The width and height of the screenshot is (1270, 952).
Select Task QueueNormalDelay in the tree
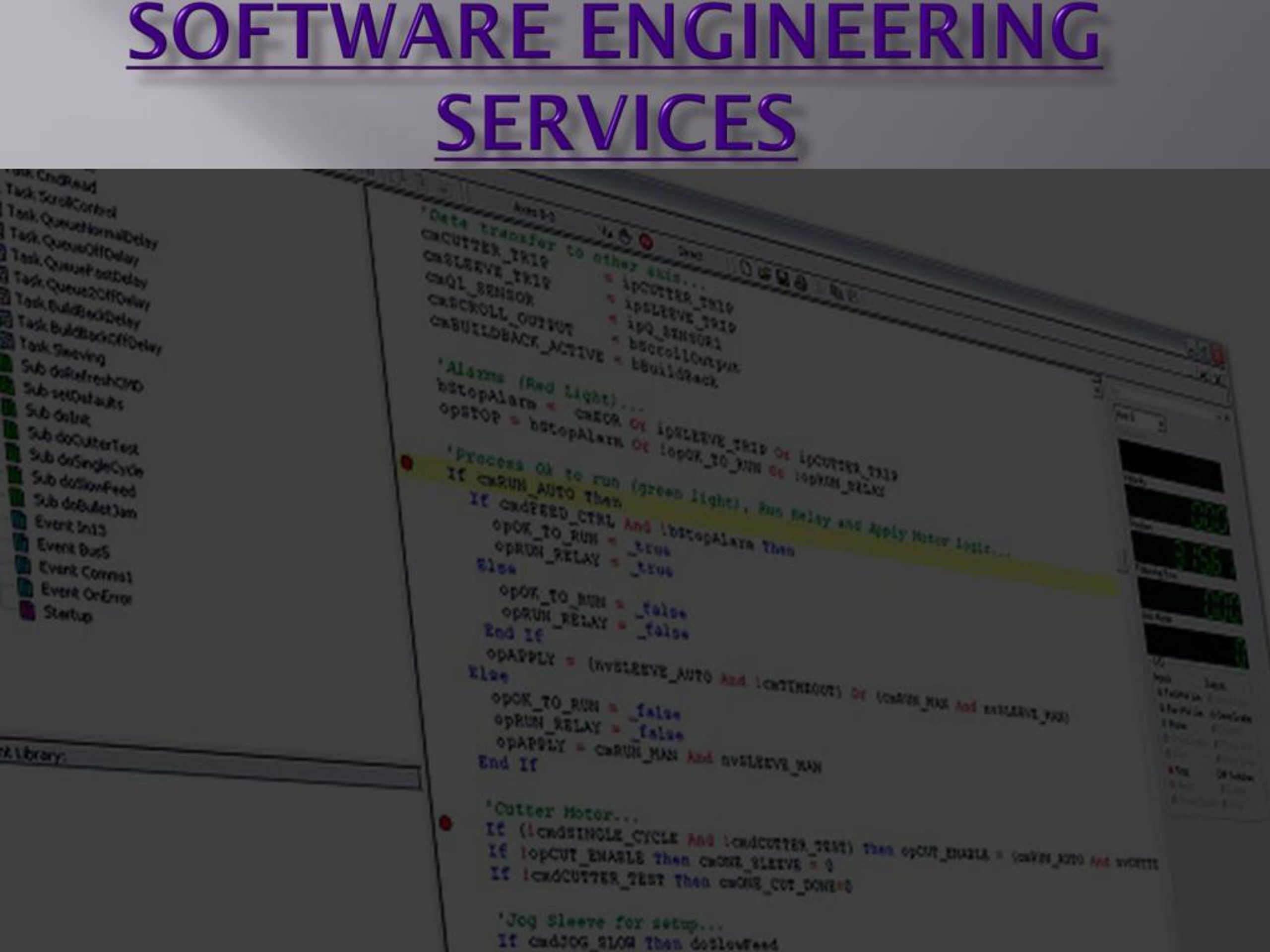point(82,227)
